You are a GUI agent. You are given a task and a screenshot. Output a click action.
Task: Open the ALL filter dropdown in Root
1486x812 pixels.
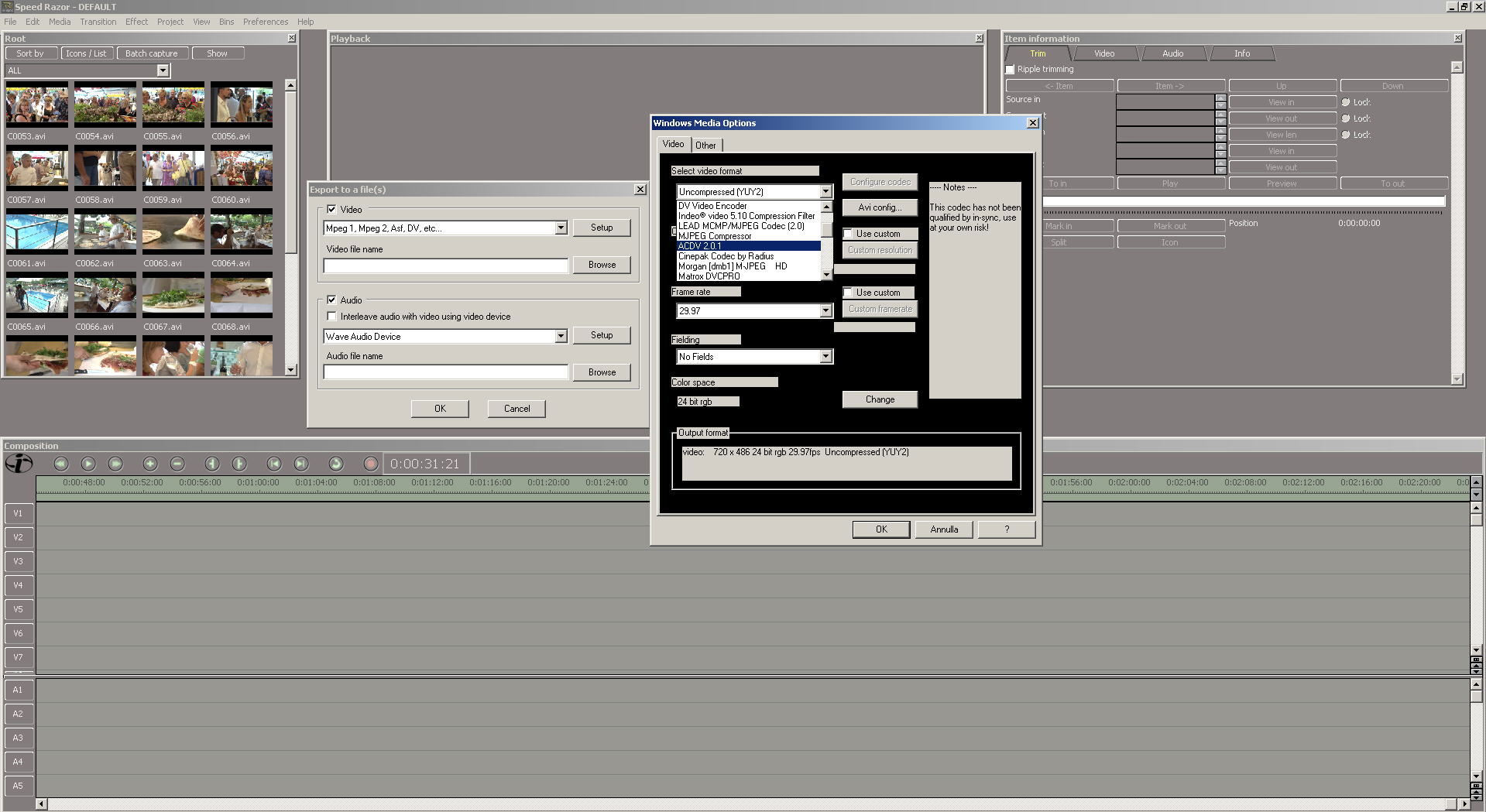point(163,70)
